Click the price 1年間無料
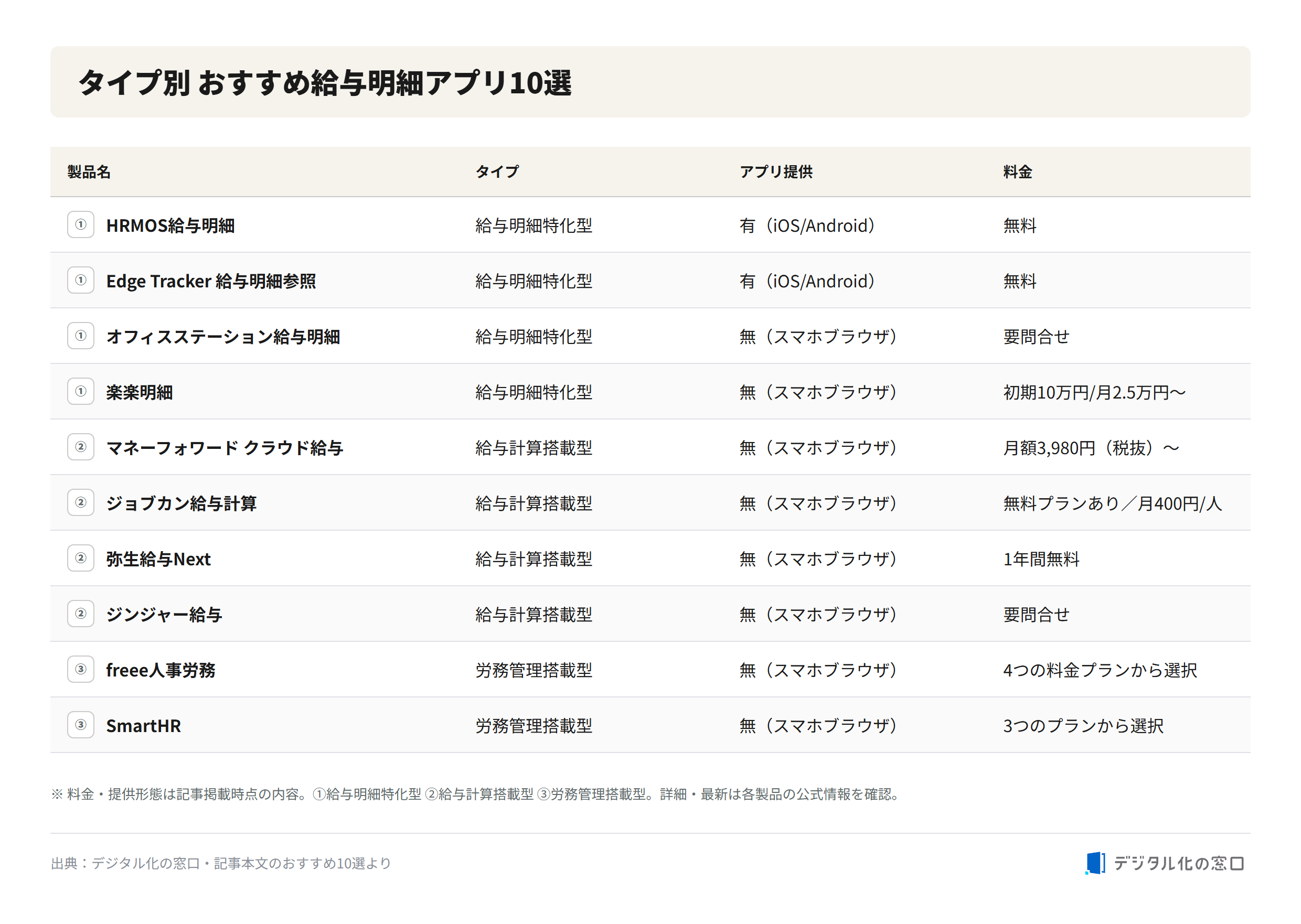Image resolution: width=1301 pixels, height=924 pixels. point(1041,560)
